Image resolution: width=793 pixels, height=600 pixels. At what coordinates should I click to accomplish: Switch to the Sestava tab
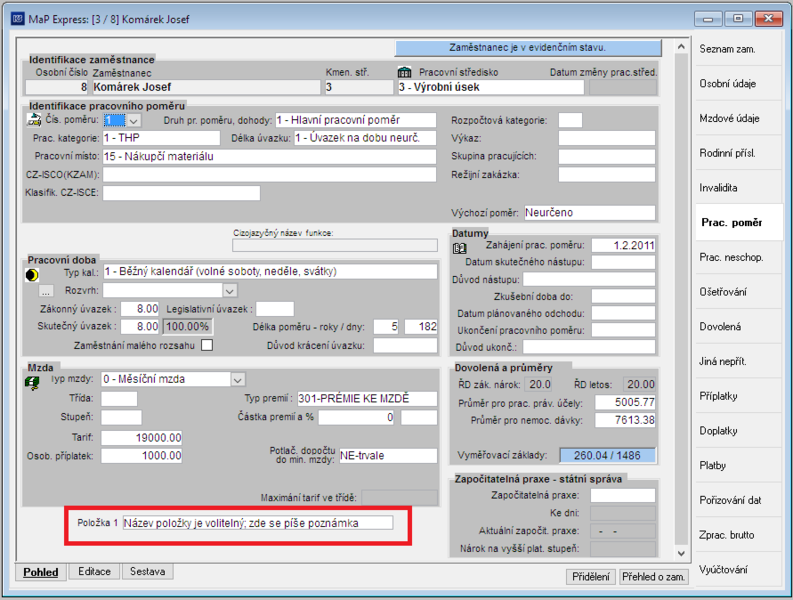click(x=147, y=572)
